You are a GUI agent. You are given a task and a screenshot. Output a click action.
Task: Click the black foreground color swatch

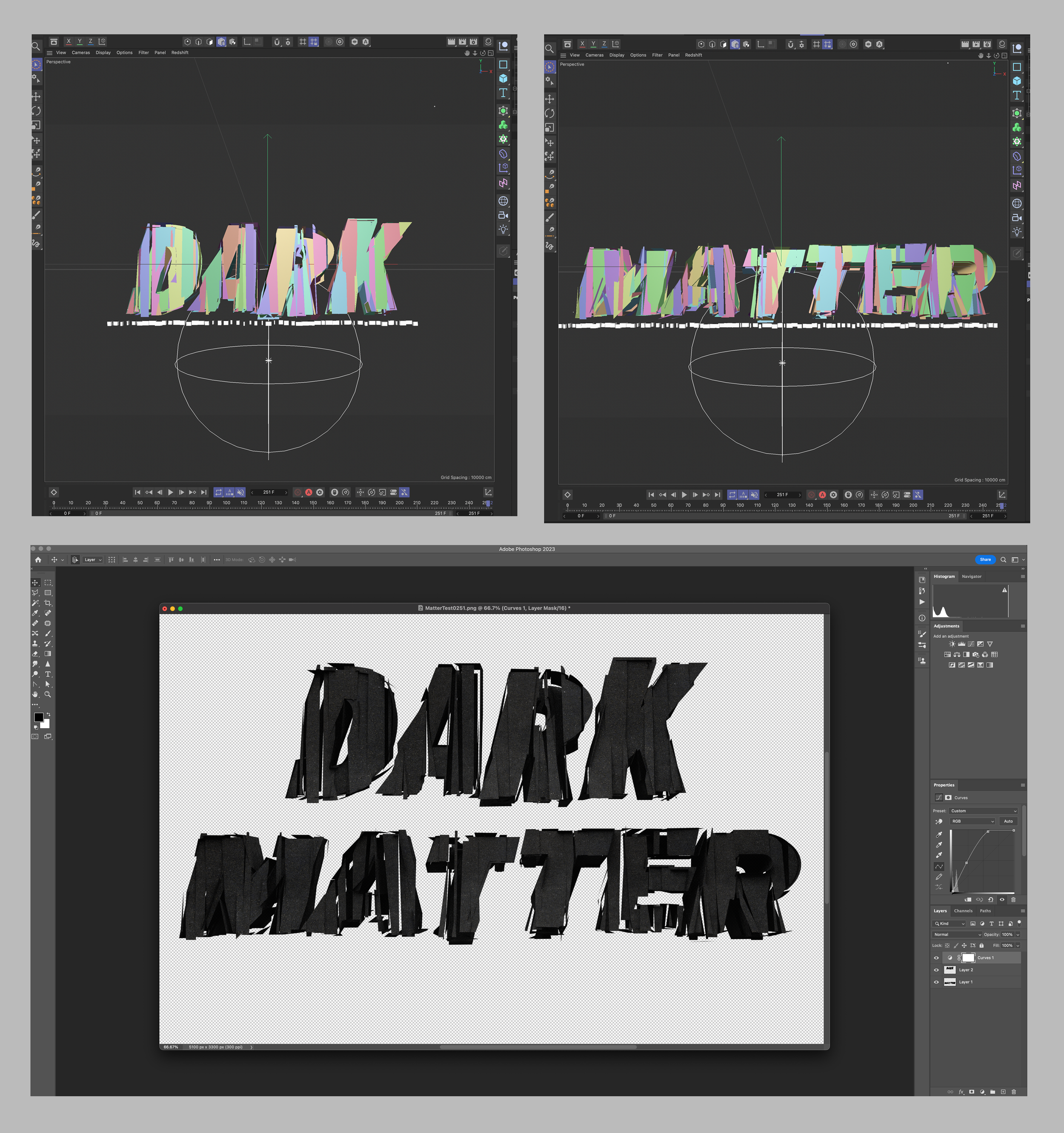click(38, 717)
